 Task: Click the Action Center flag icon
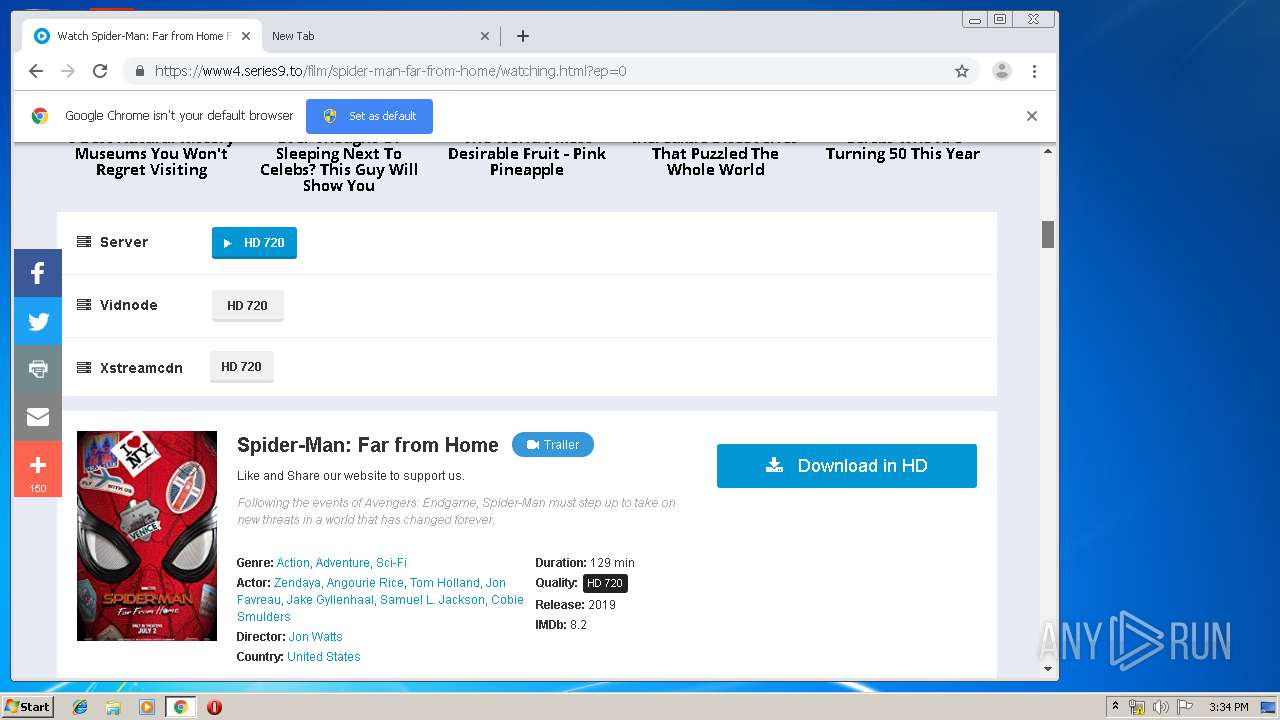pos(1184,707)
